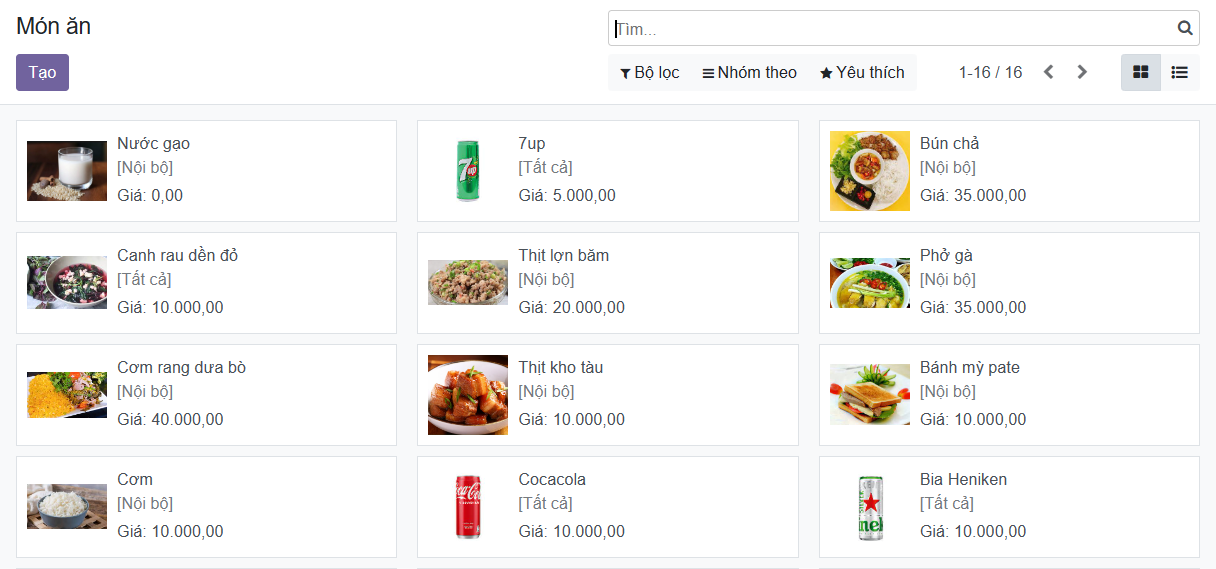Open the Thịt kho tàu card

(607, 394)
